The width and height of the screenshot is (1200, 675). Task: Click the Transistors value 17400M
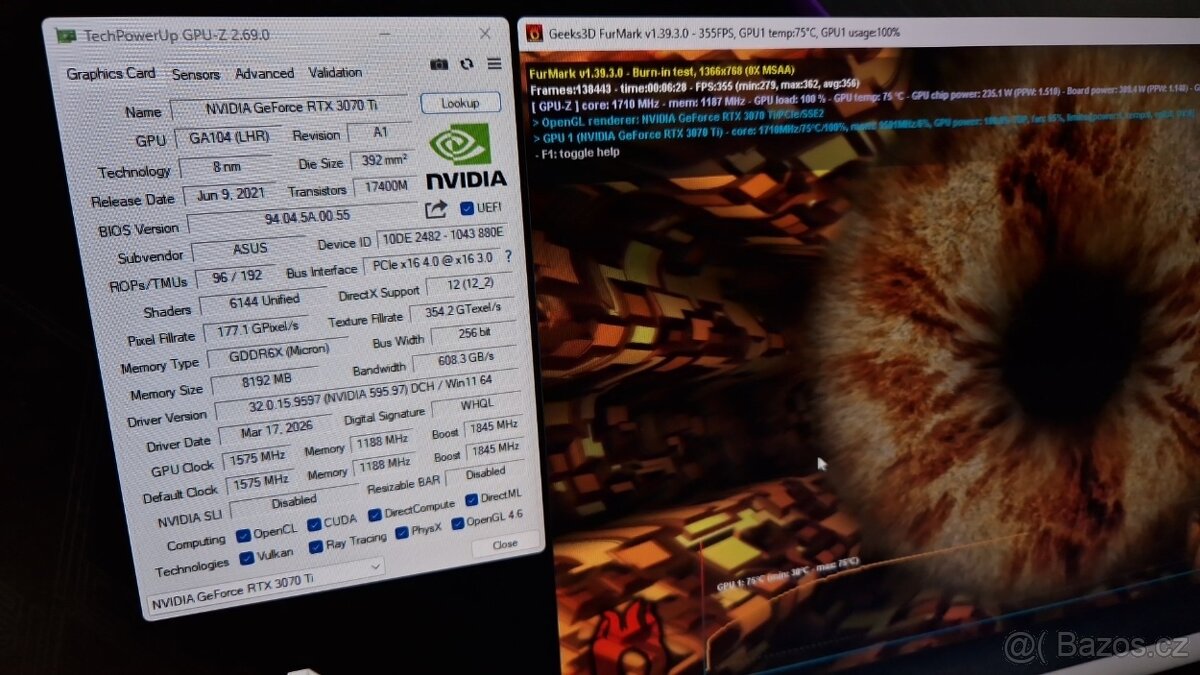click(x=385, y=187)
